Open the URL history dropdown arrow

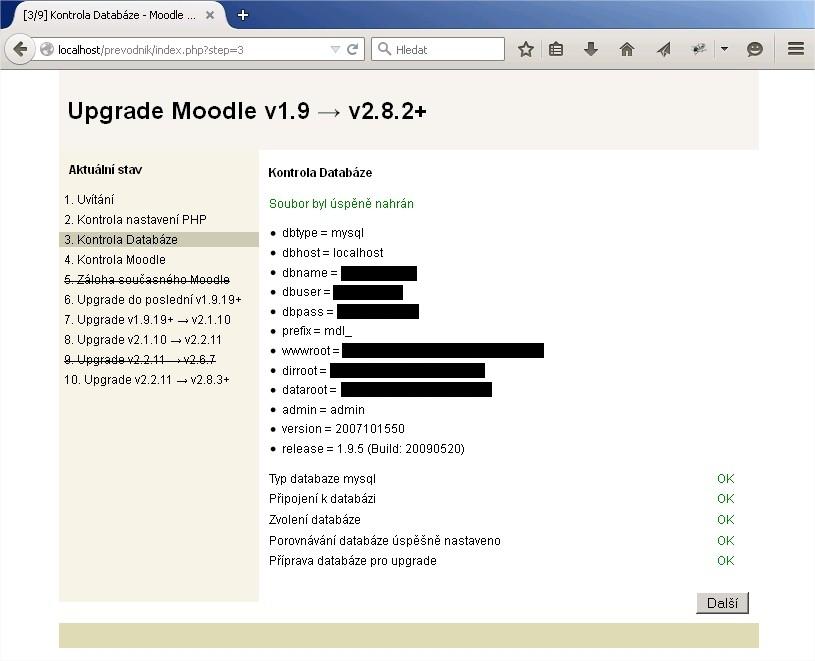pos(335,49)
